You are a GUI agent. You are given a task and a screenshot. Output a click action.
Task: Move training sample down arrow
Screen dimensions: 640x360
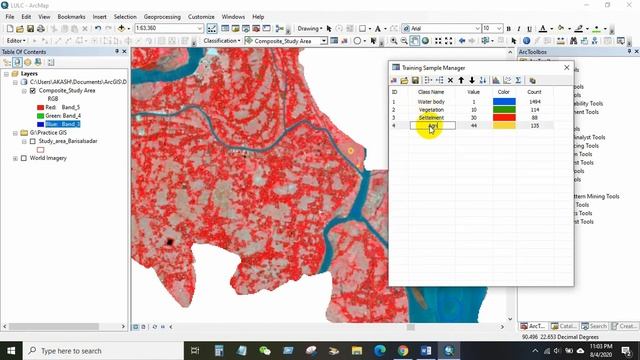pyautogui.click(x=472, y=80)
